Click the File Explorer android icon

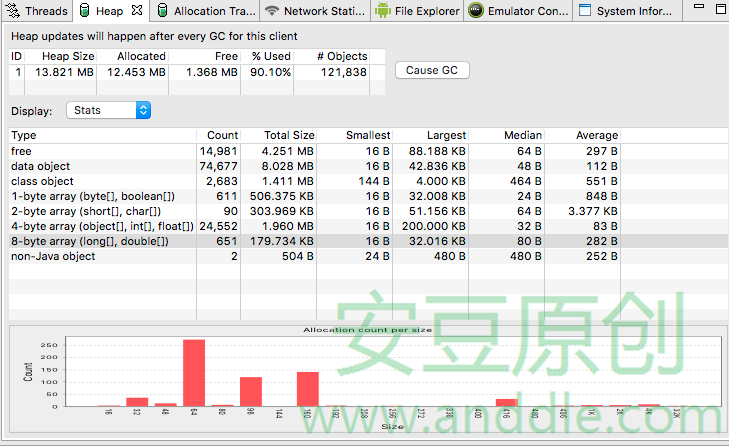383,10
